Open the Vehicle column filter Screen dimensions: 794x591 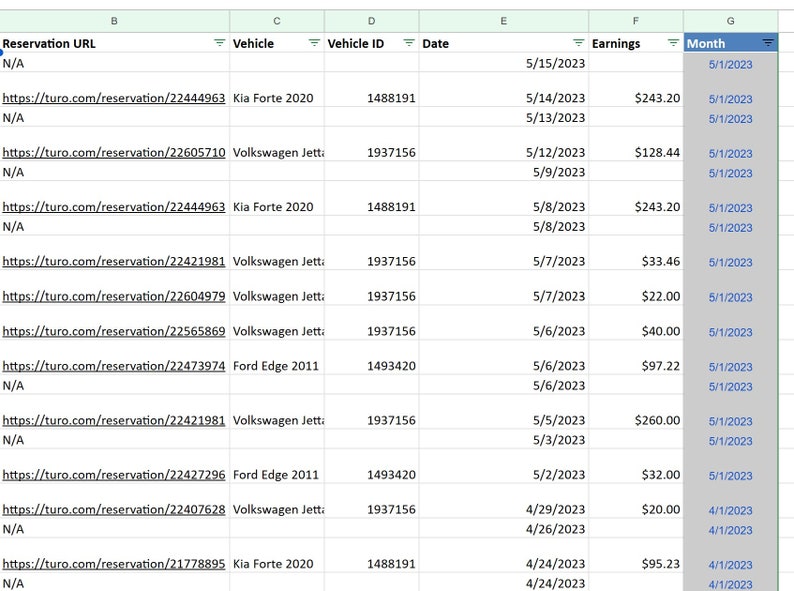pyautogui.click(x=314, y=43)
